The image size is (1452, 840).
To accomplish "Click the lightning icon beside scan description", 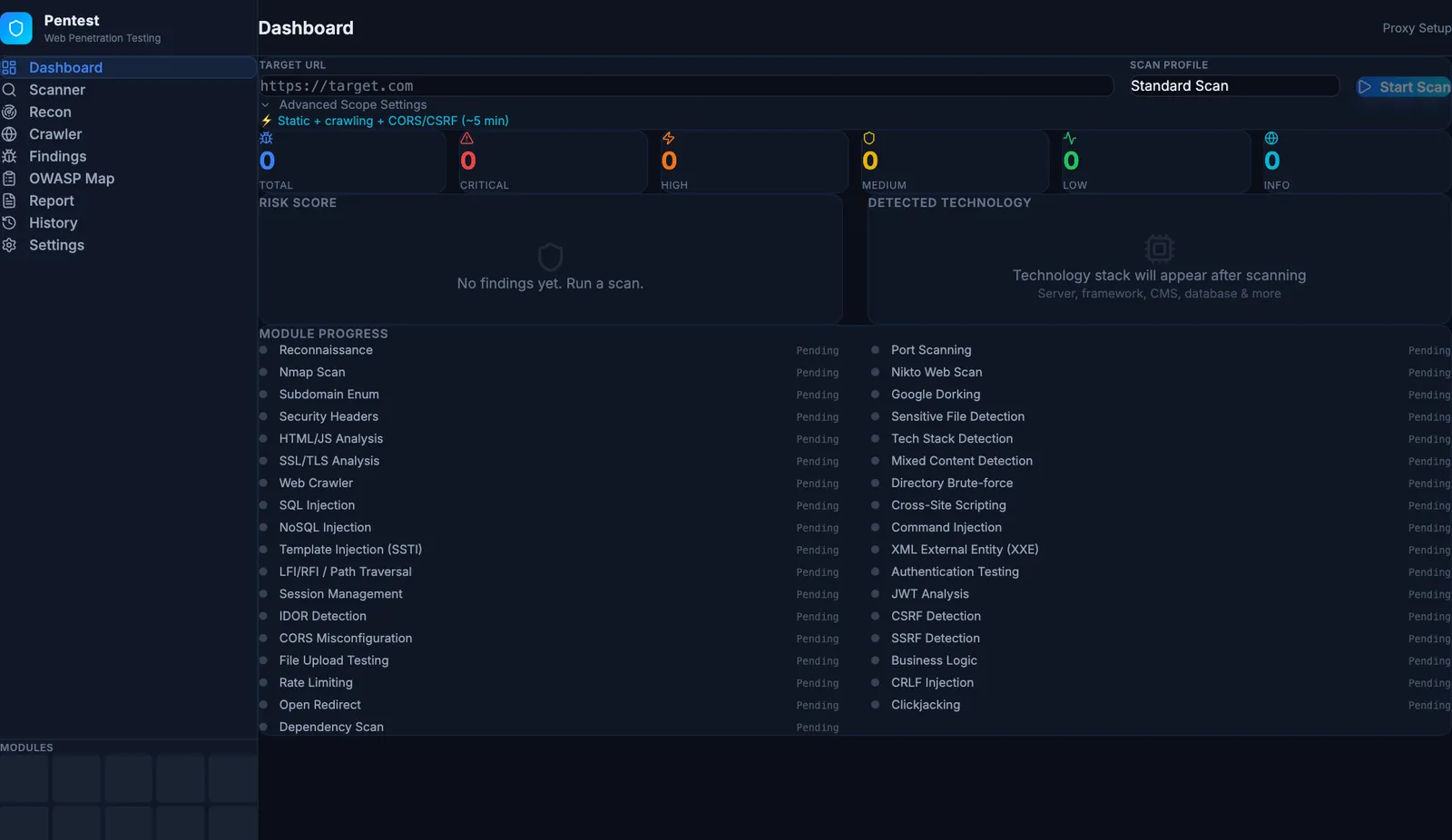I will click(267, 121).
